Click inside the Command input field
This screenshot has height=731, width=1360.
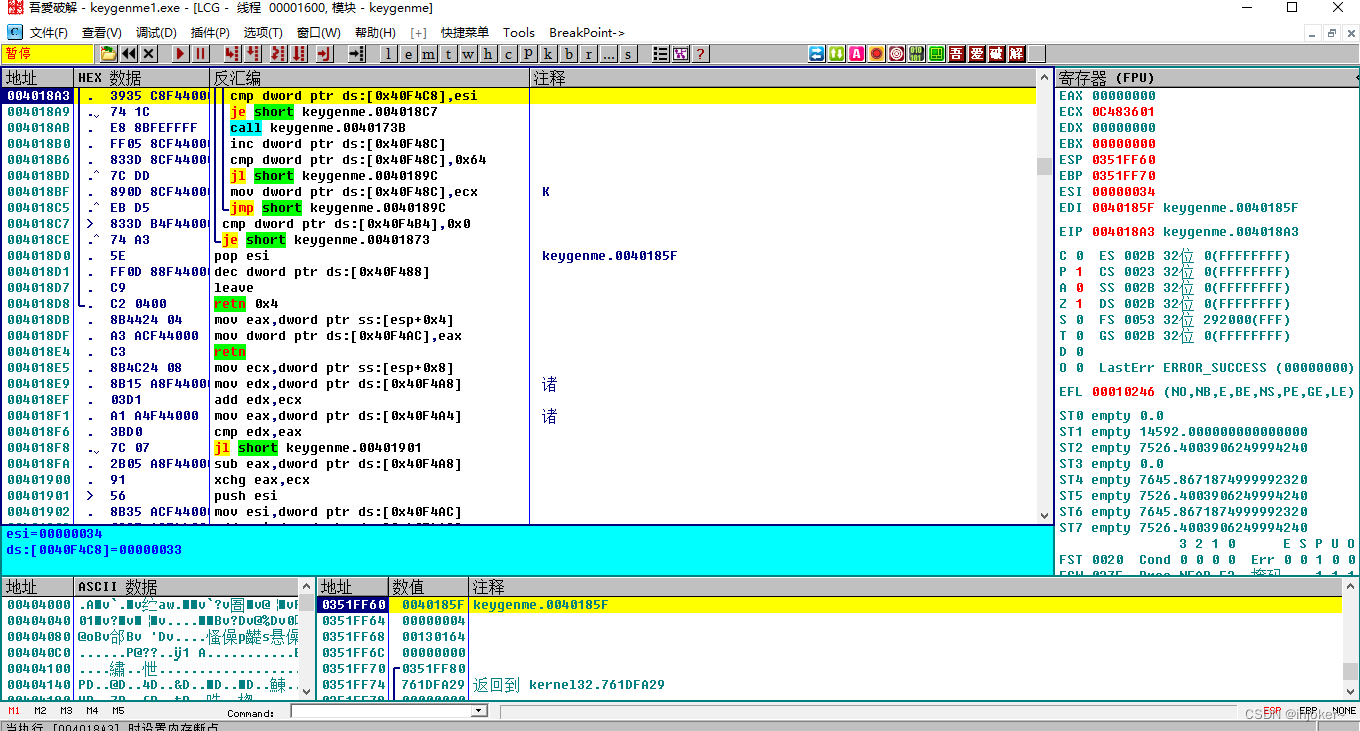pyautogui.click(x=381, y=711)
